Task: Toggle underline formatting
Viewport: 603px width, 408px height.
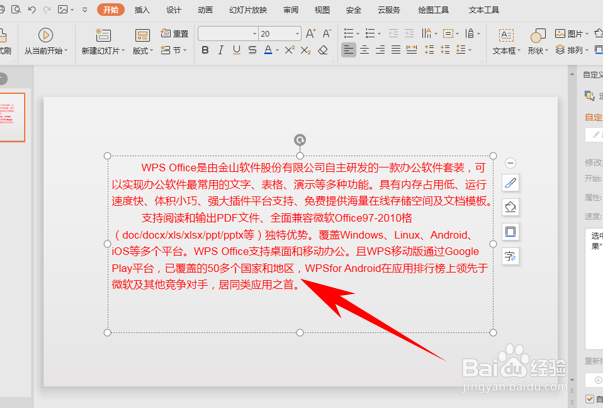Action: pyautogui.click(x=237, y=50)
